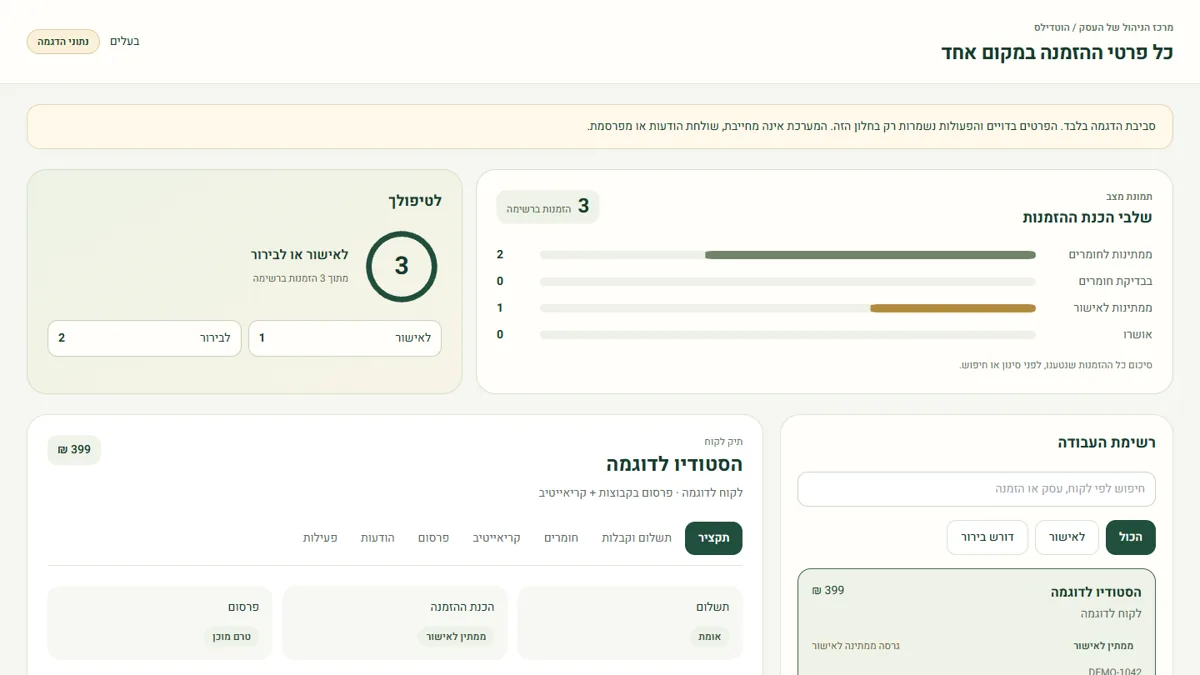
Task: Filter work list by הכול
Action: (x=1131, y=537)
